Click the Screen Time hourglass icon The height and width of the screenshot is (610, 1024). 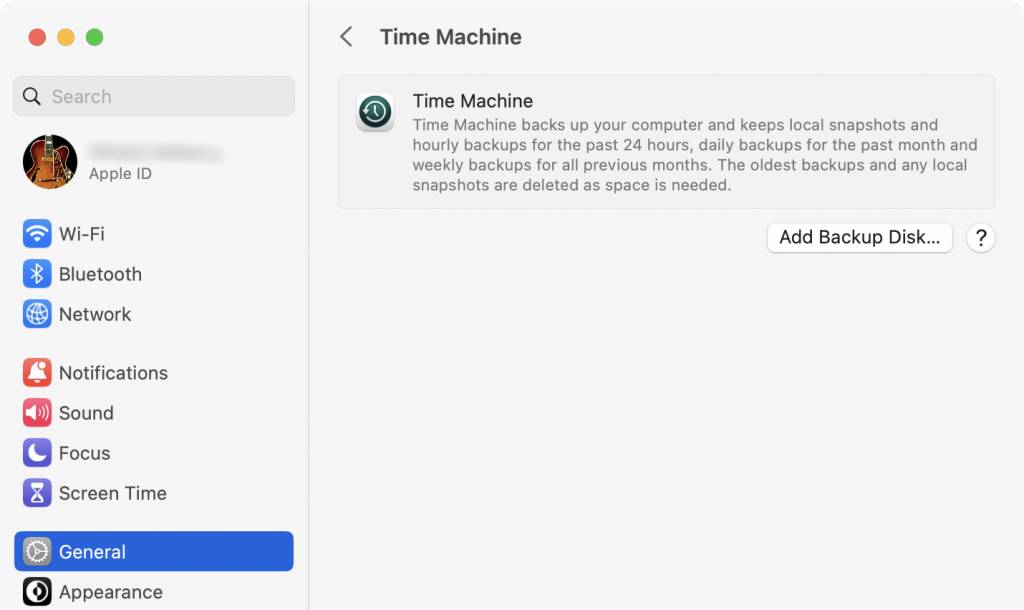(x=37, y=493)
